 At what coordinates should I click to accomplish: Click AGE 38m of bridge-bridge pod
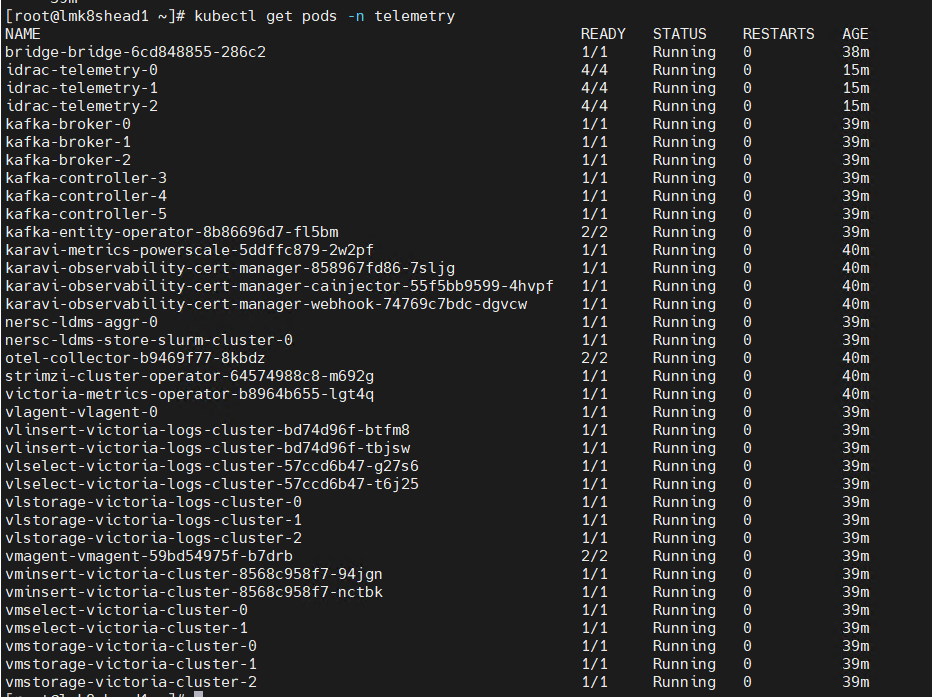pos(855,52)
